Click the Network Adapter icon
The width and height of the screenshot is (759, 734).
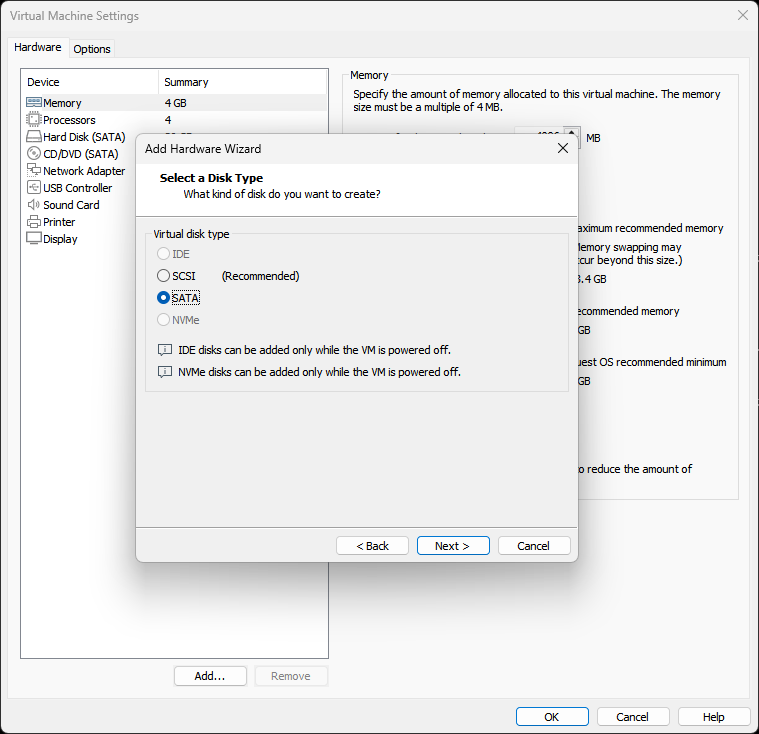pyautogui.click(x=33, y=171)
